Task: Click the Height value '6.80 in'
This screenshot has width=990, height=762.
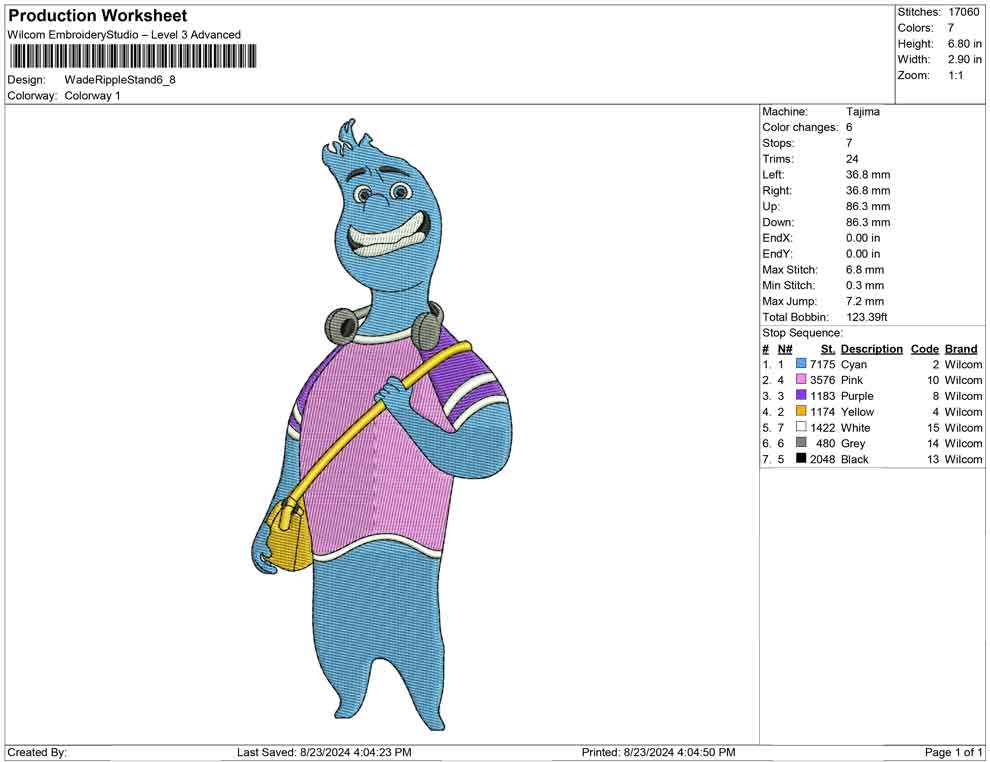Action: [x=964, y=44]
